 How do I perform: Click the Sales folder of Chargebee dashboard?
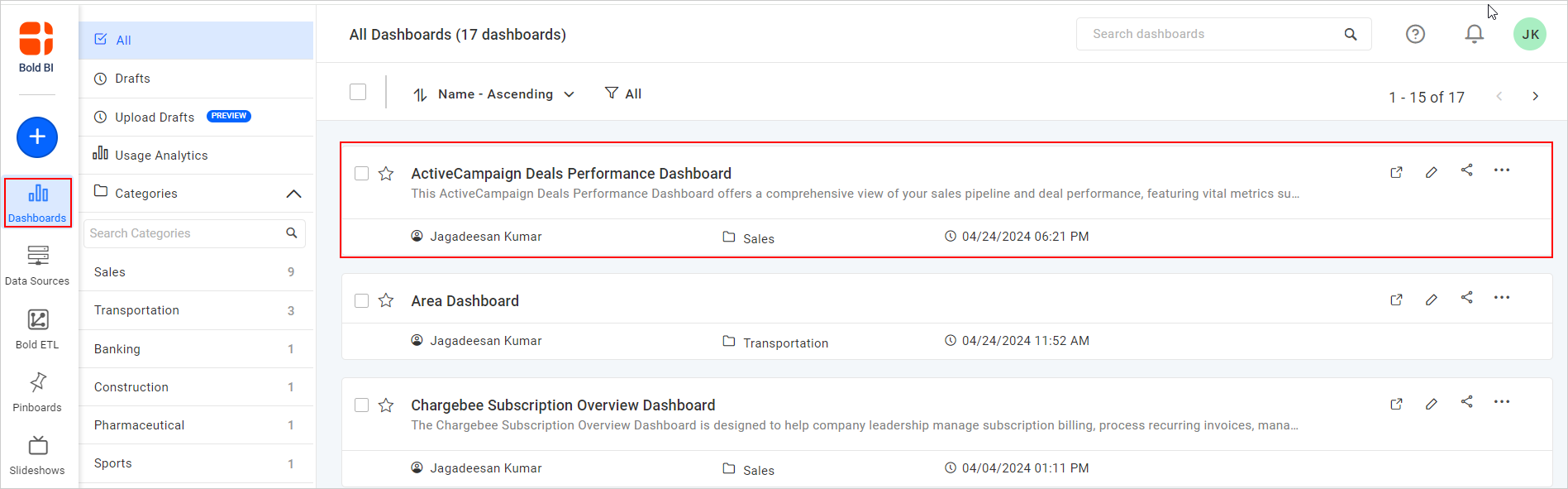tap(748, 469)
